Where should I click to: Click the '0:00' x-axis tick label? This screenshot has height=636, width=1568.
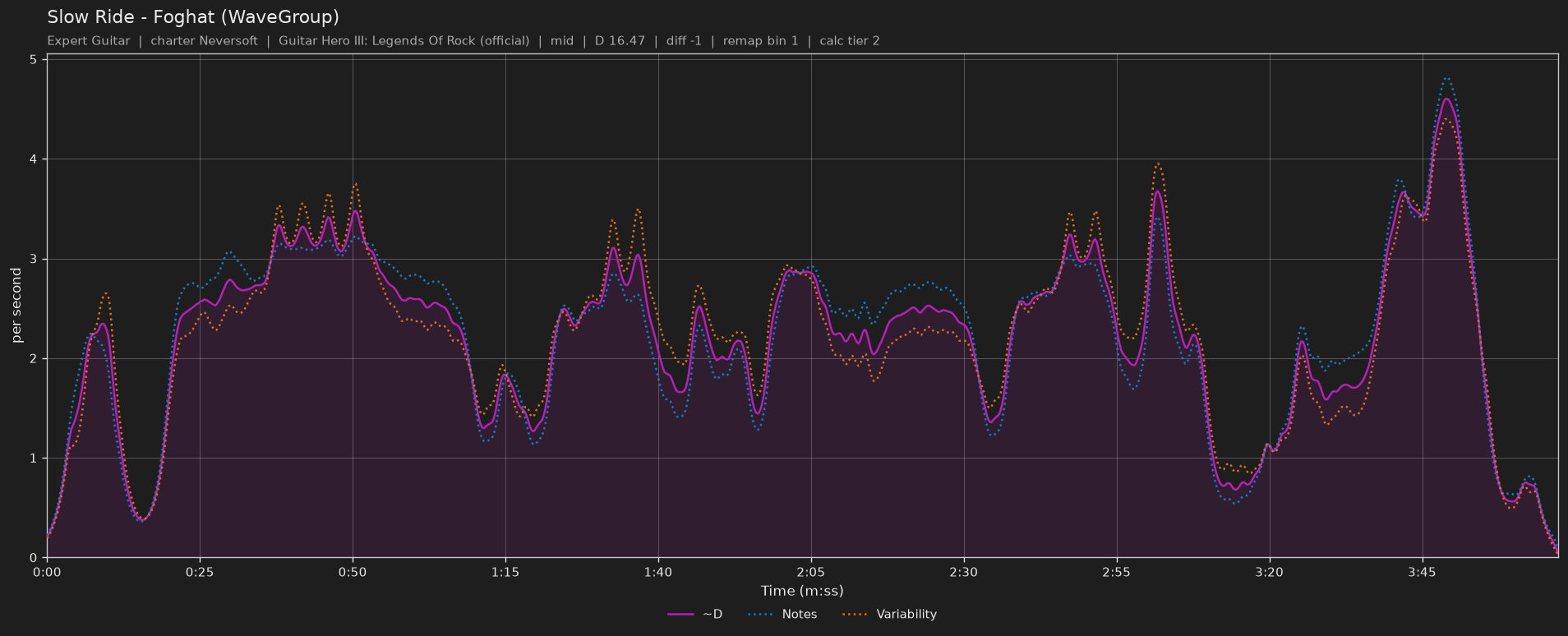47,572
